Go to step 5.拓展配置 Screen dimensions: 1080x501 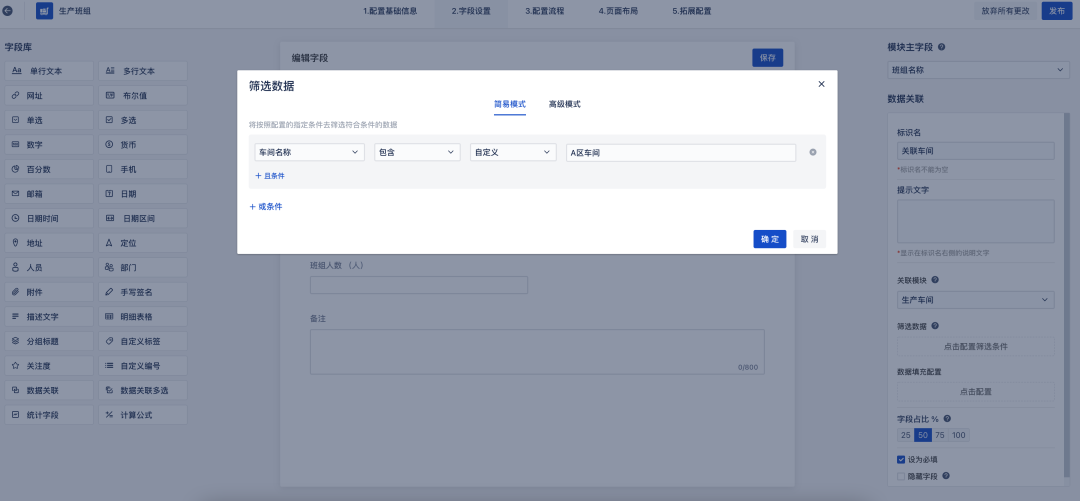pyautogui.click(x=692, y=11)
